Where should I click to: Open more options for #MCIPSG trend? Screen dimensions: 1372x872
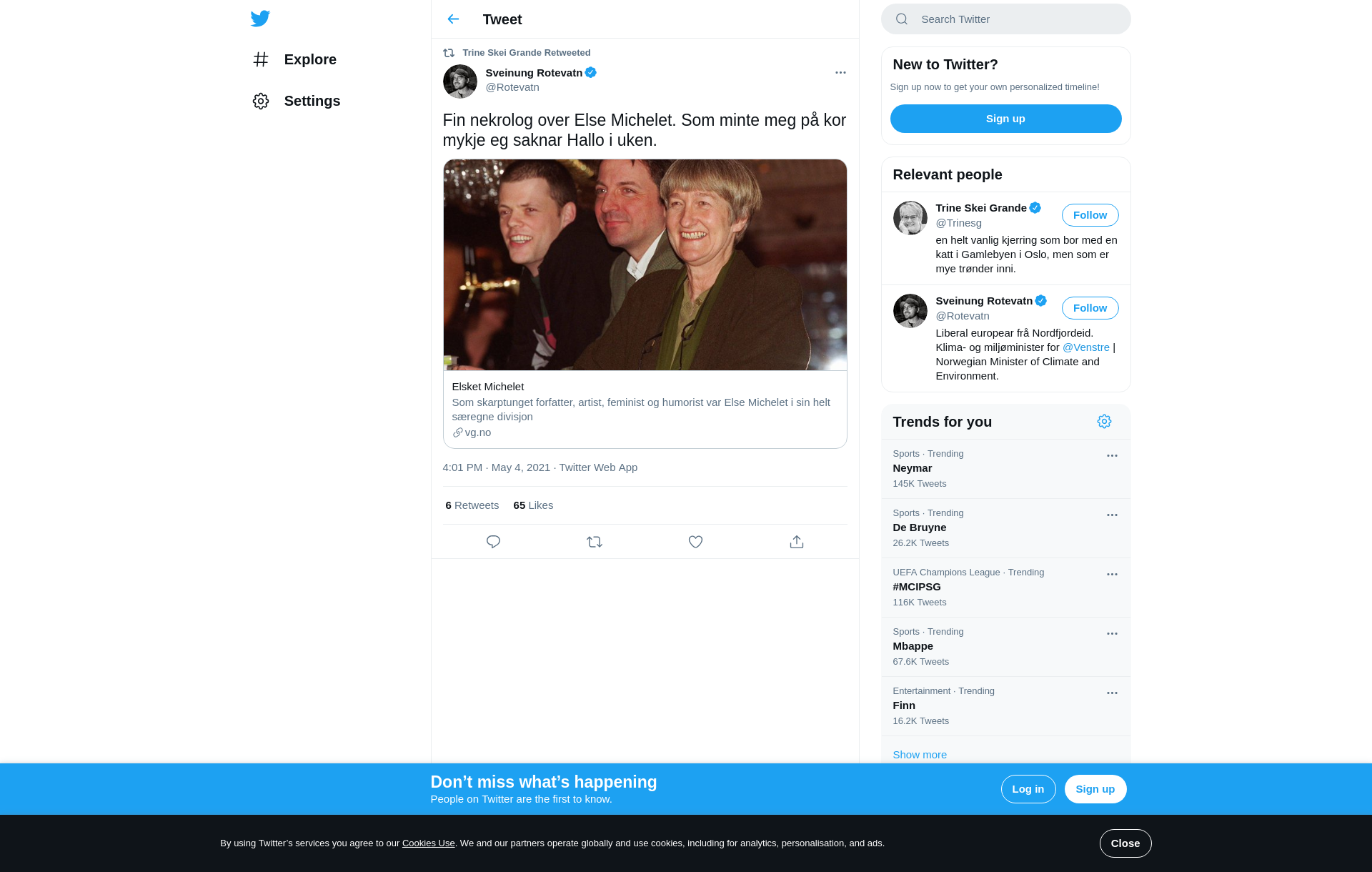point(1112,575)
